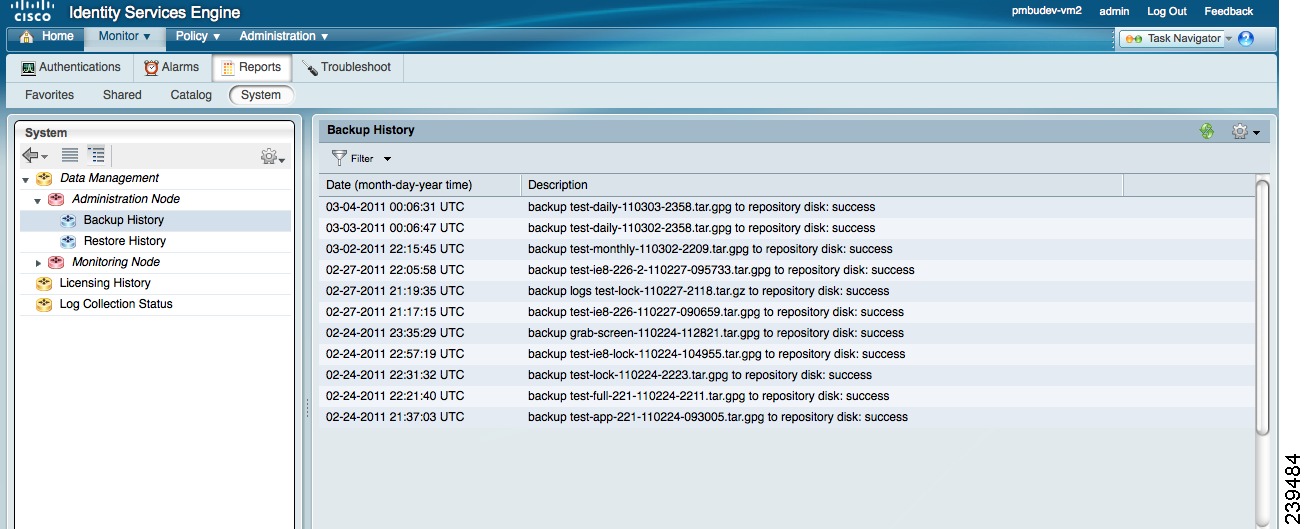The width and height of the screenshot is (1305, 529).
Task: Open the Administration menu
Action: 283,37
